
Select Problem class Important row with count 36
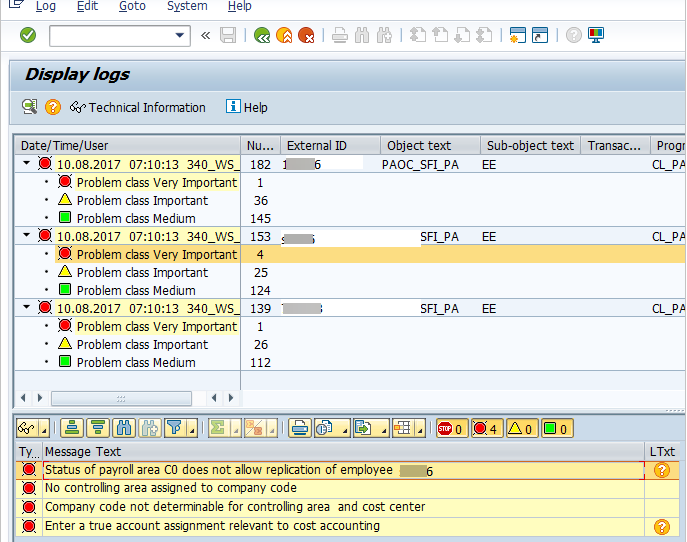pyautogui.click(x=350, y=200)
